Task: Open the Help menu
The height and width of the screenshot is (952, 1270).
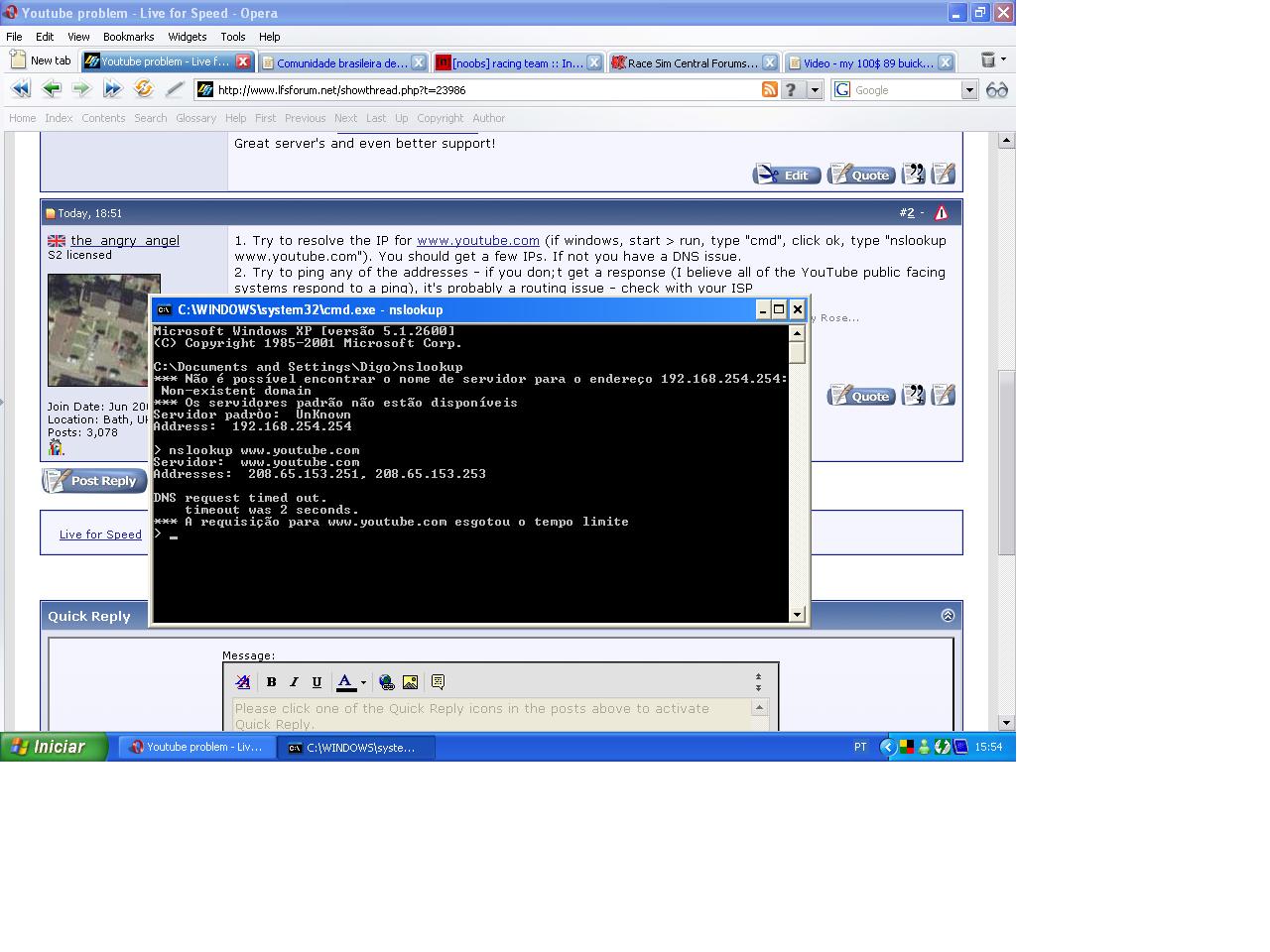Action: click(x=270, y=36)
